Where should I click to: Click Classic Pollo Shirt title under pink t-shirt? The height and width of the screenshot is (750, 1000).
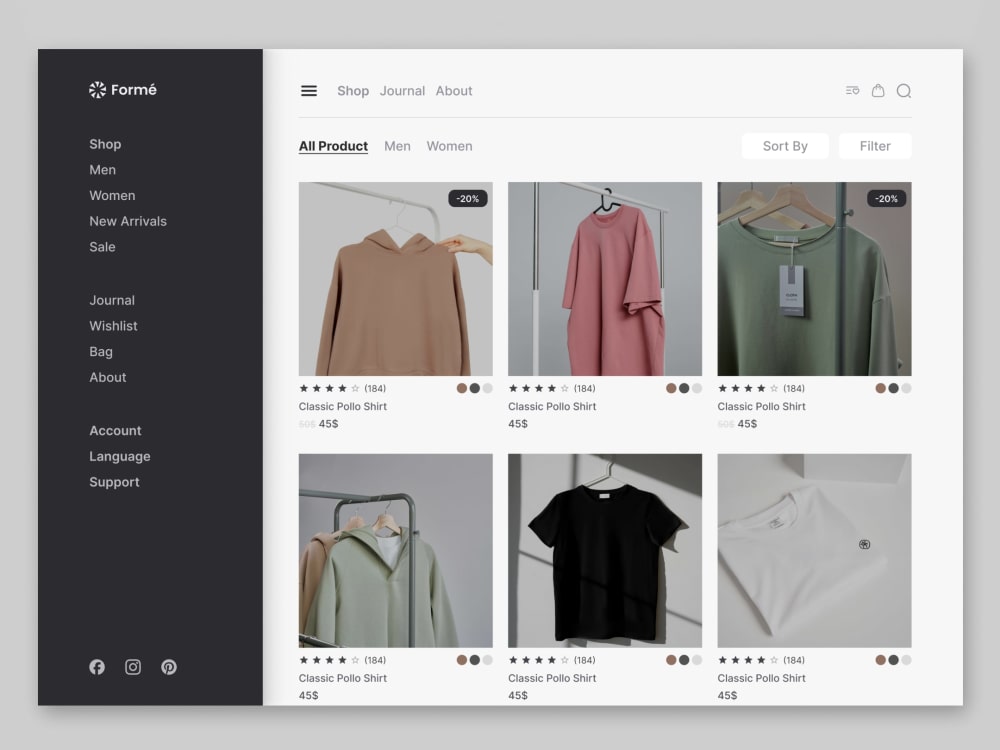pos(552,406)
